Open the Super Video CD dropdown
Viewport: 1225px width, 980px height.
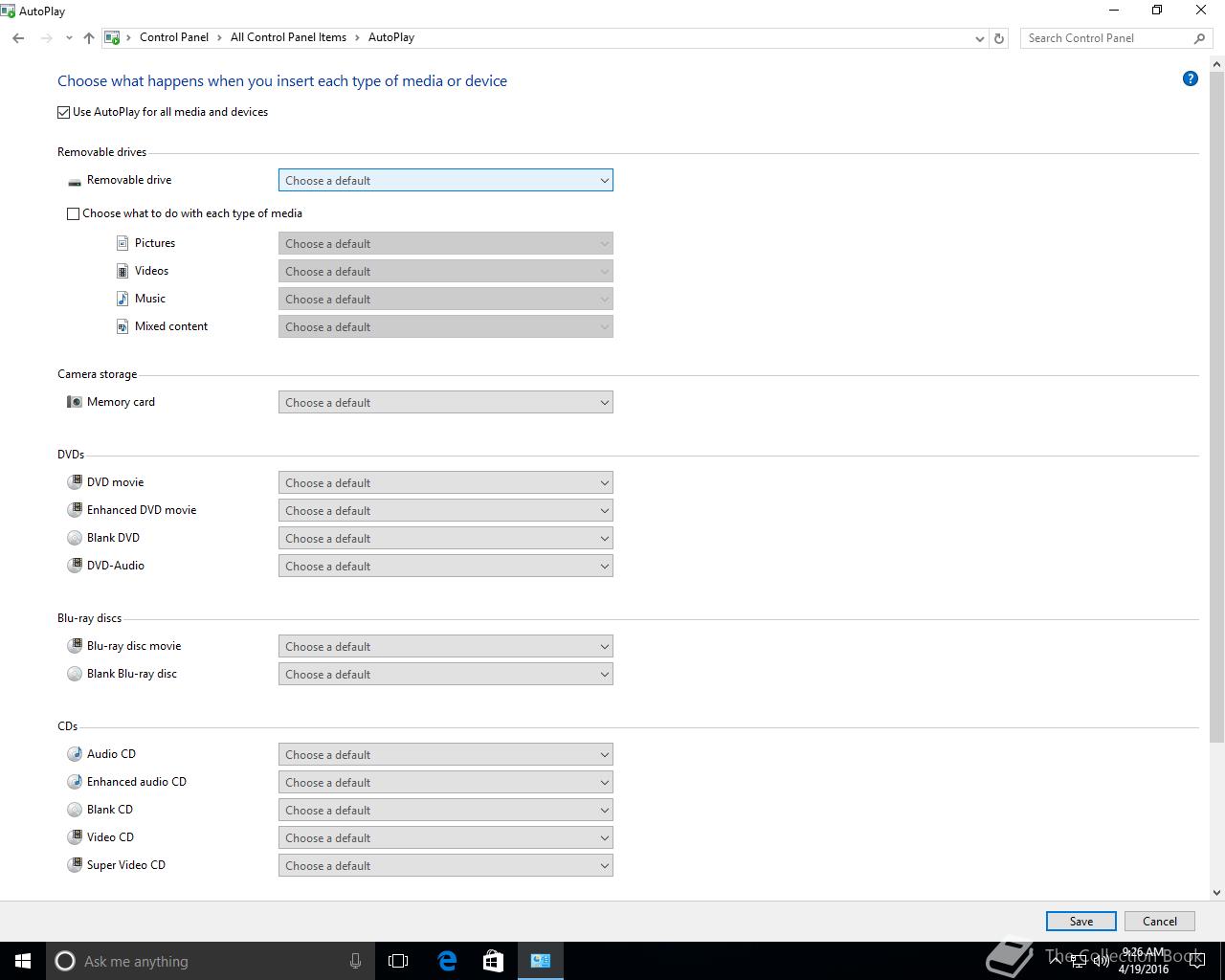pyautogui.click(x=446, y=865)
